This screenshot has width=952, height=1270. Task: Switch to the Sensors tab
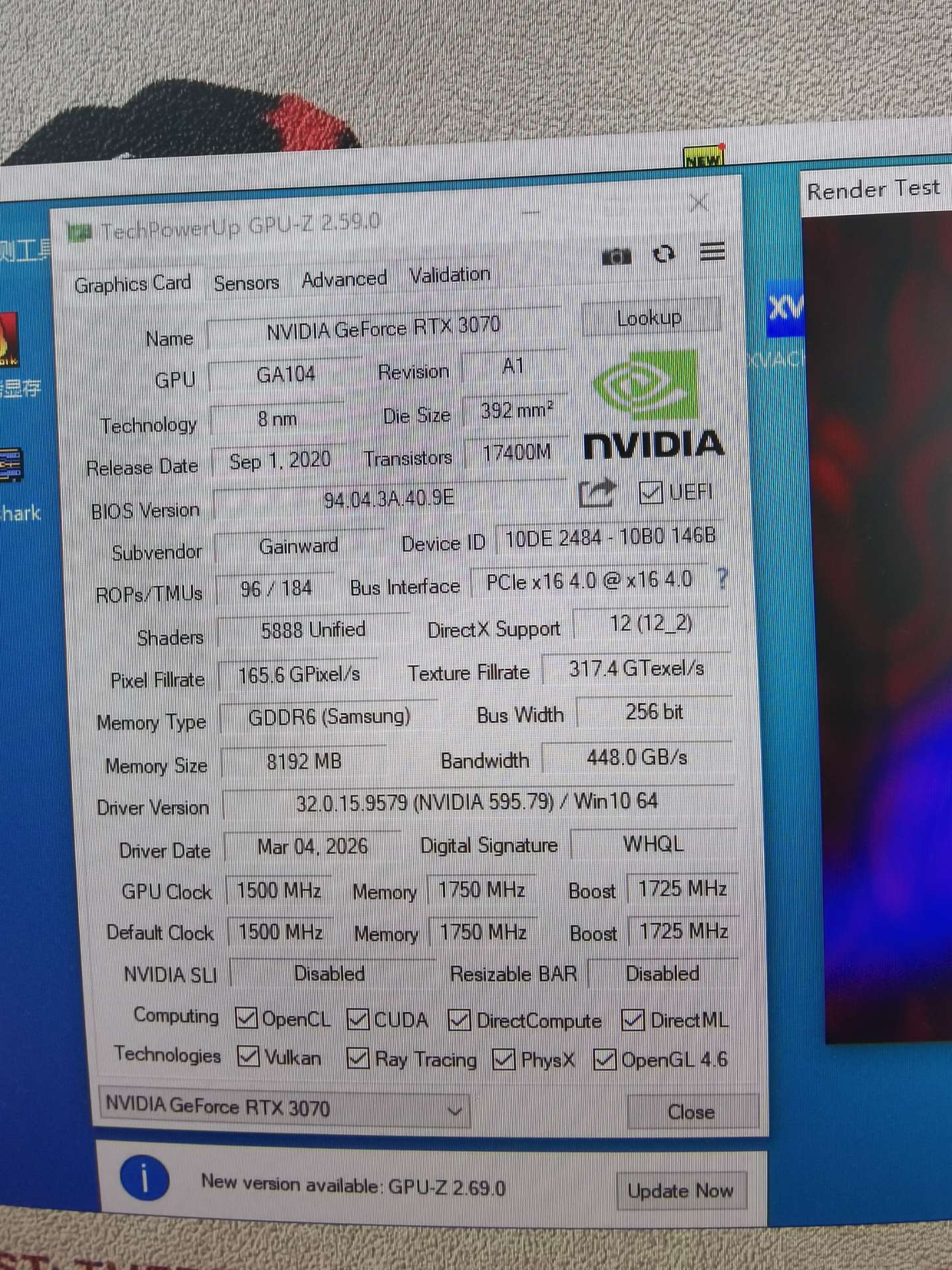[246, 283]
